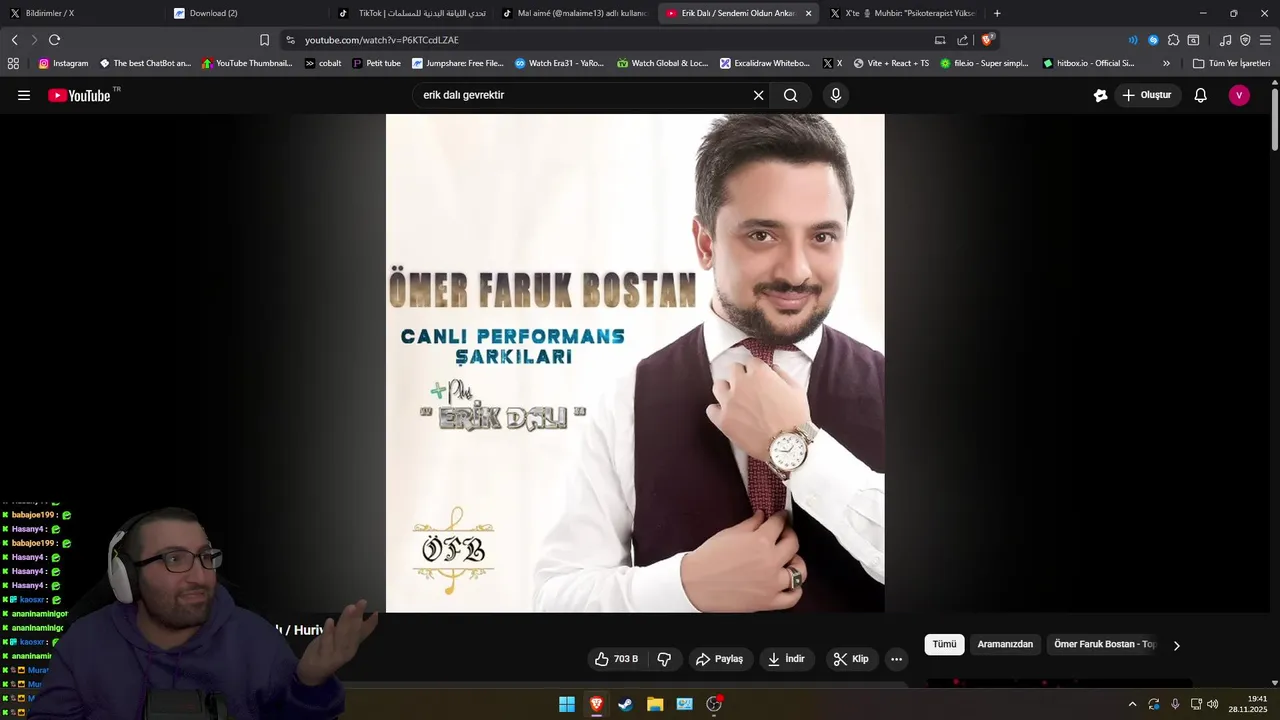Switch to the Muhbir Psikoterapist X tab

click(903, 13)
